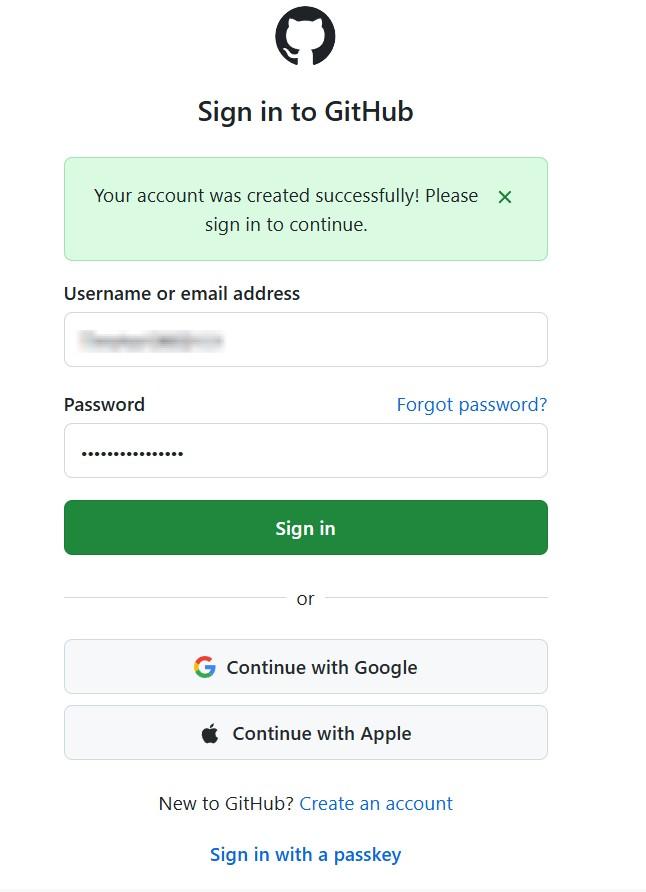Click the masked password dots
This screenshot has width=646, height=892.
tap(131, 452)
